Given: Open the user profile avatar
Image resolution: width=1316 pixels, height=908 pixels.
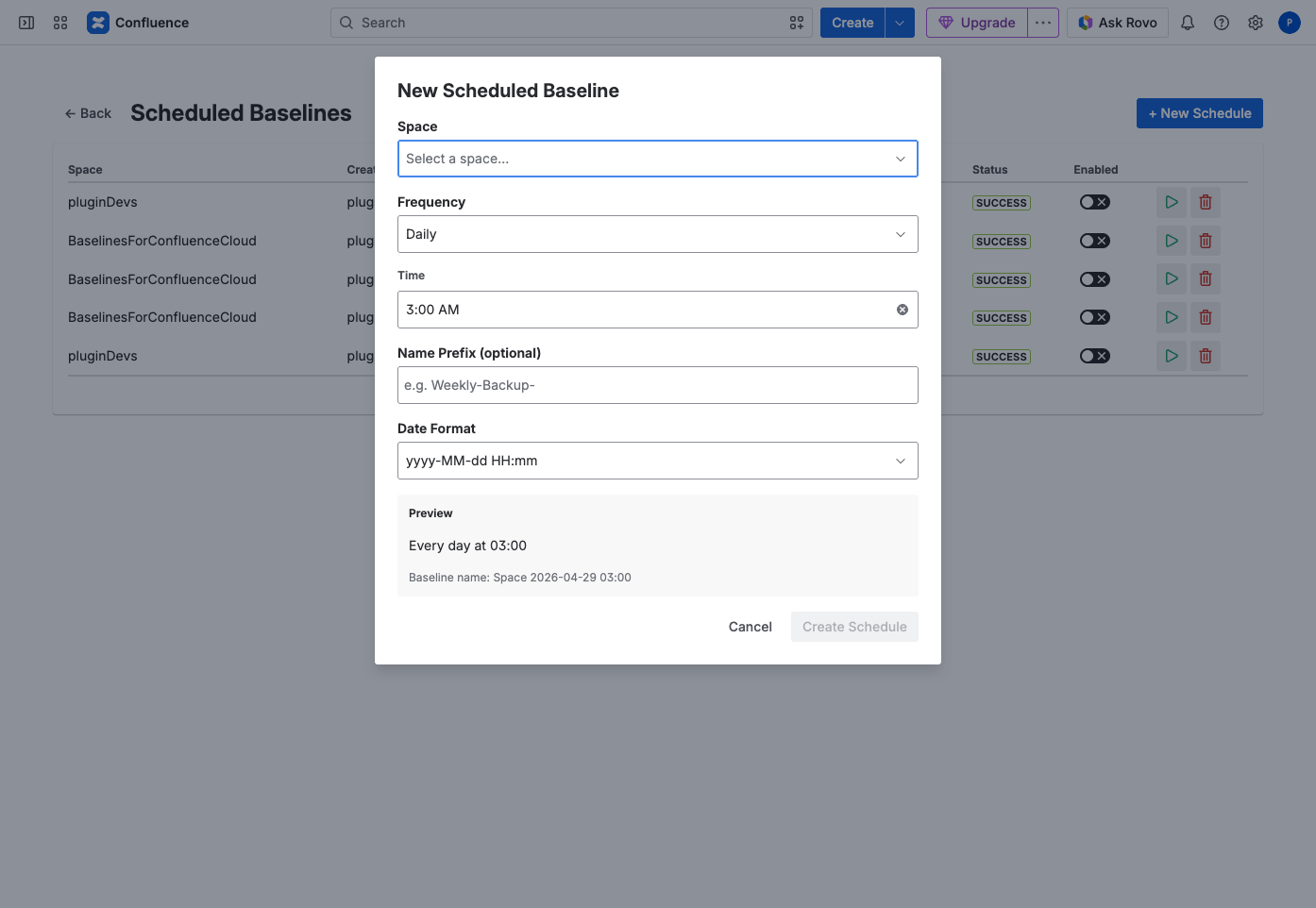Looking at the screenshot, I should (x=1290, y=23).
